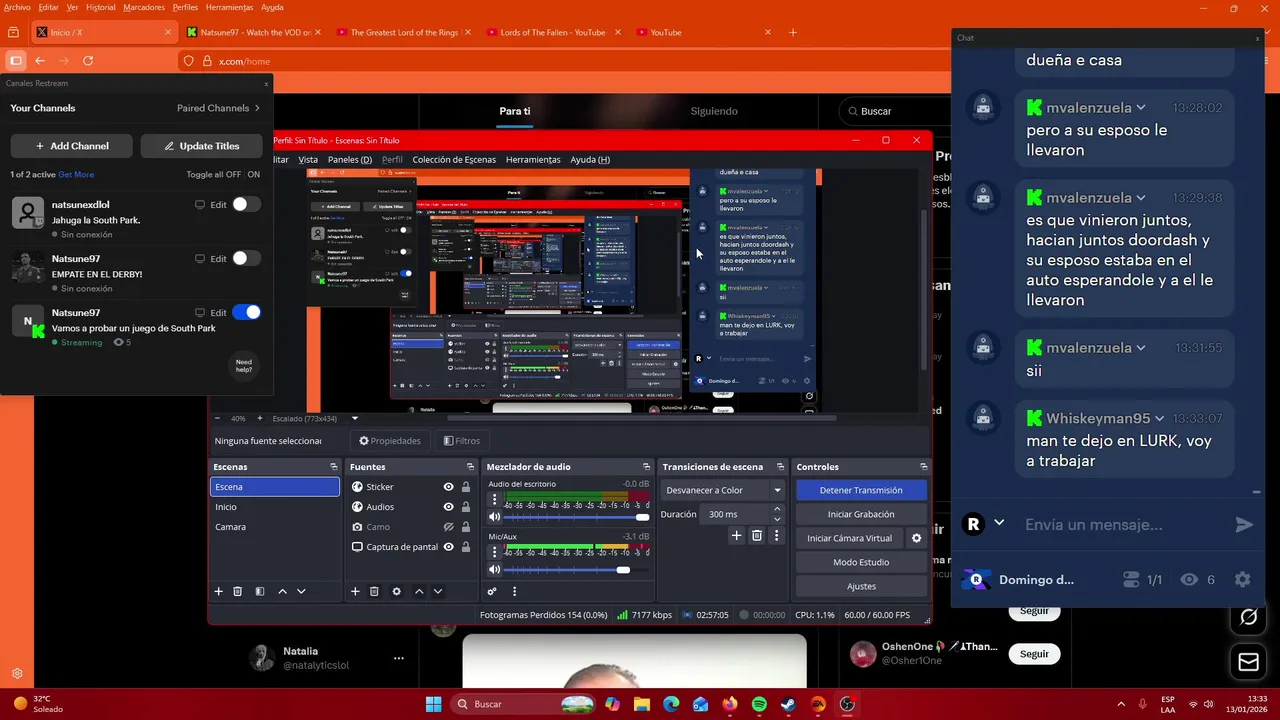Open Firefox sidebar settings gear bottom-left
Image resolution: width=1280 pixels, height=720 pixels.
pos(17,674)
